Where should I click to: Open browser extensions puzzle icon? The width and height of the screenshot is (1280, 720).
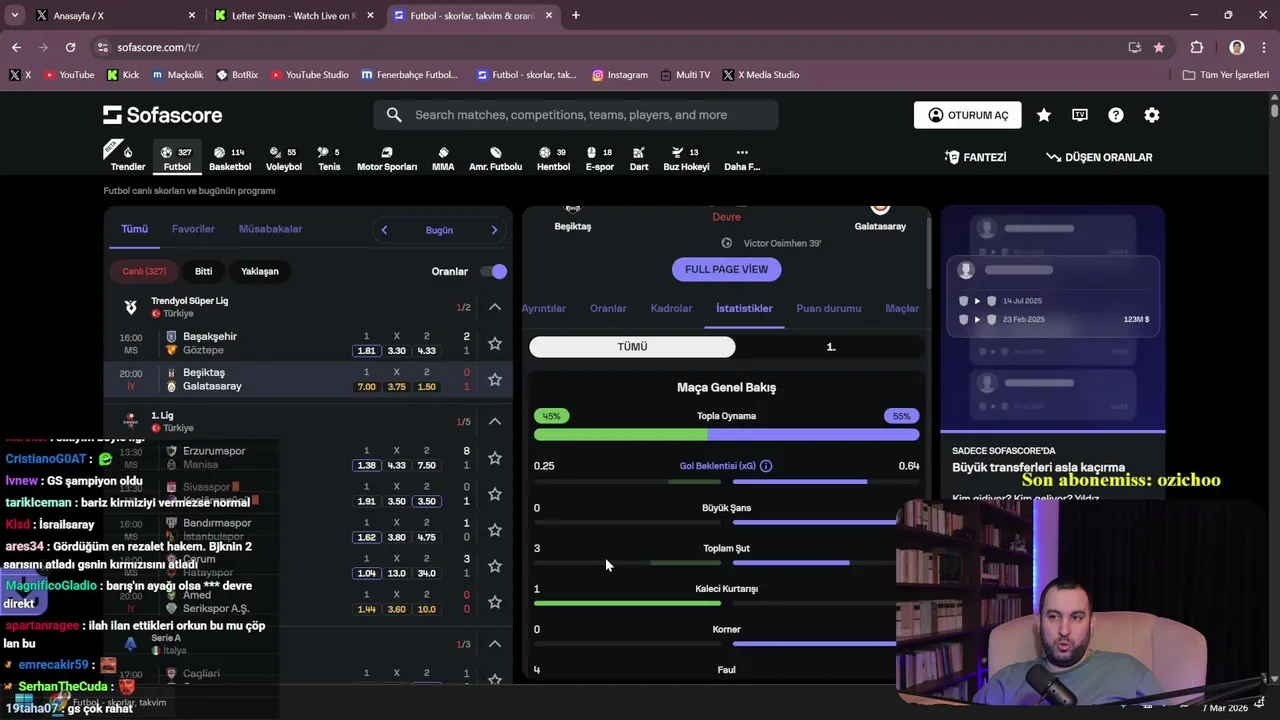click(x=1197, y=47)
